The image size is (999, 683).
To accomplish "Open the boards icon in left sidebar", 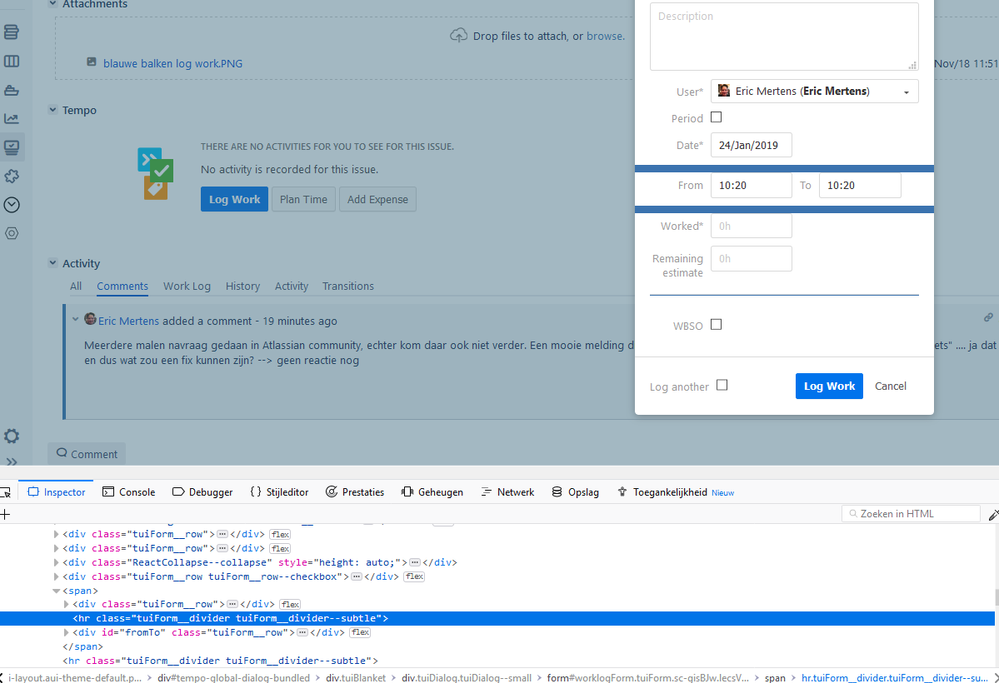I will 12,61.
